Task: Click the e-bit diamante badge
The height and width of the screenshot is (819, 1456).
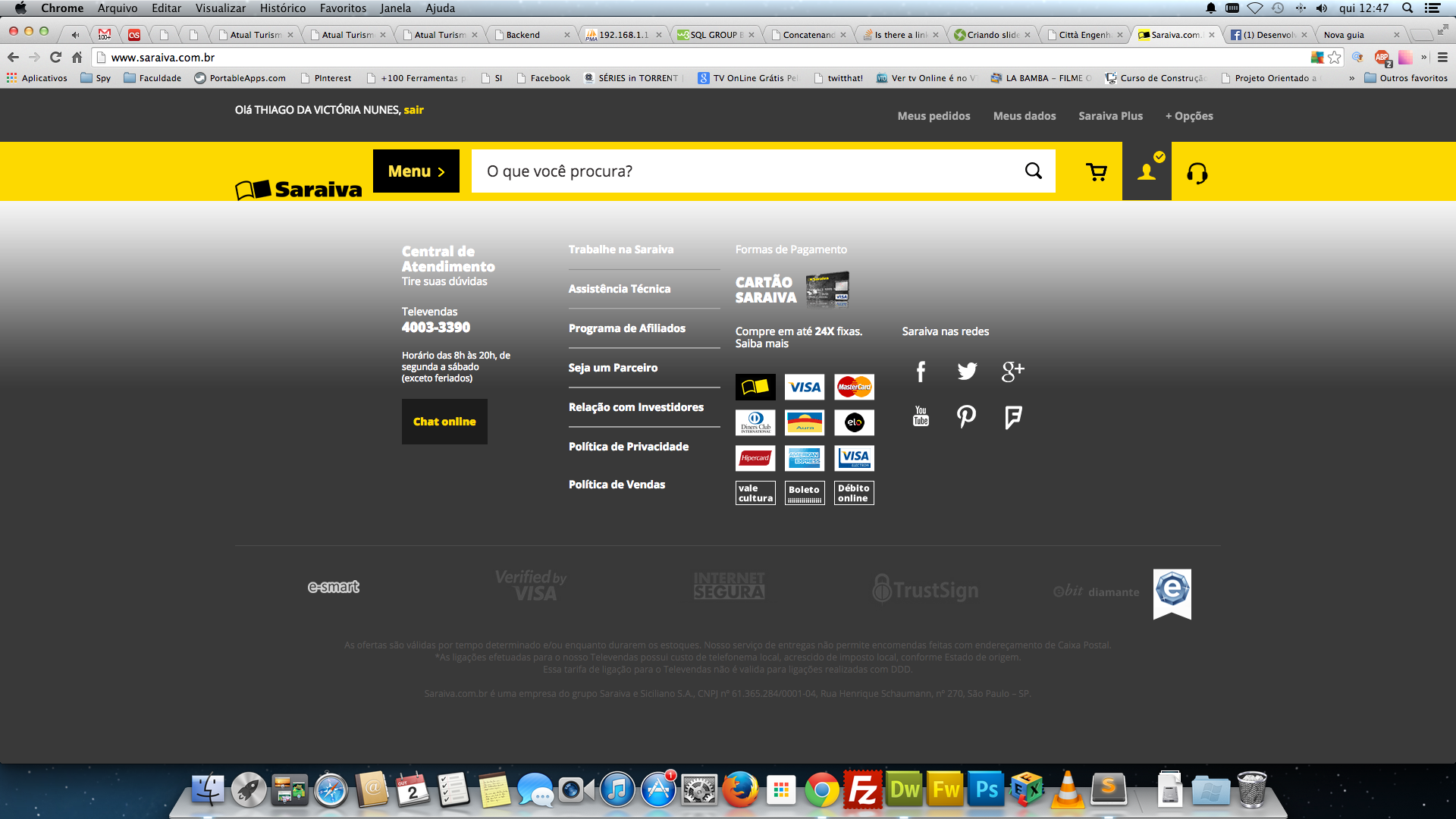Action: (x=1122, y=593)
